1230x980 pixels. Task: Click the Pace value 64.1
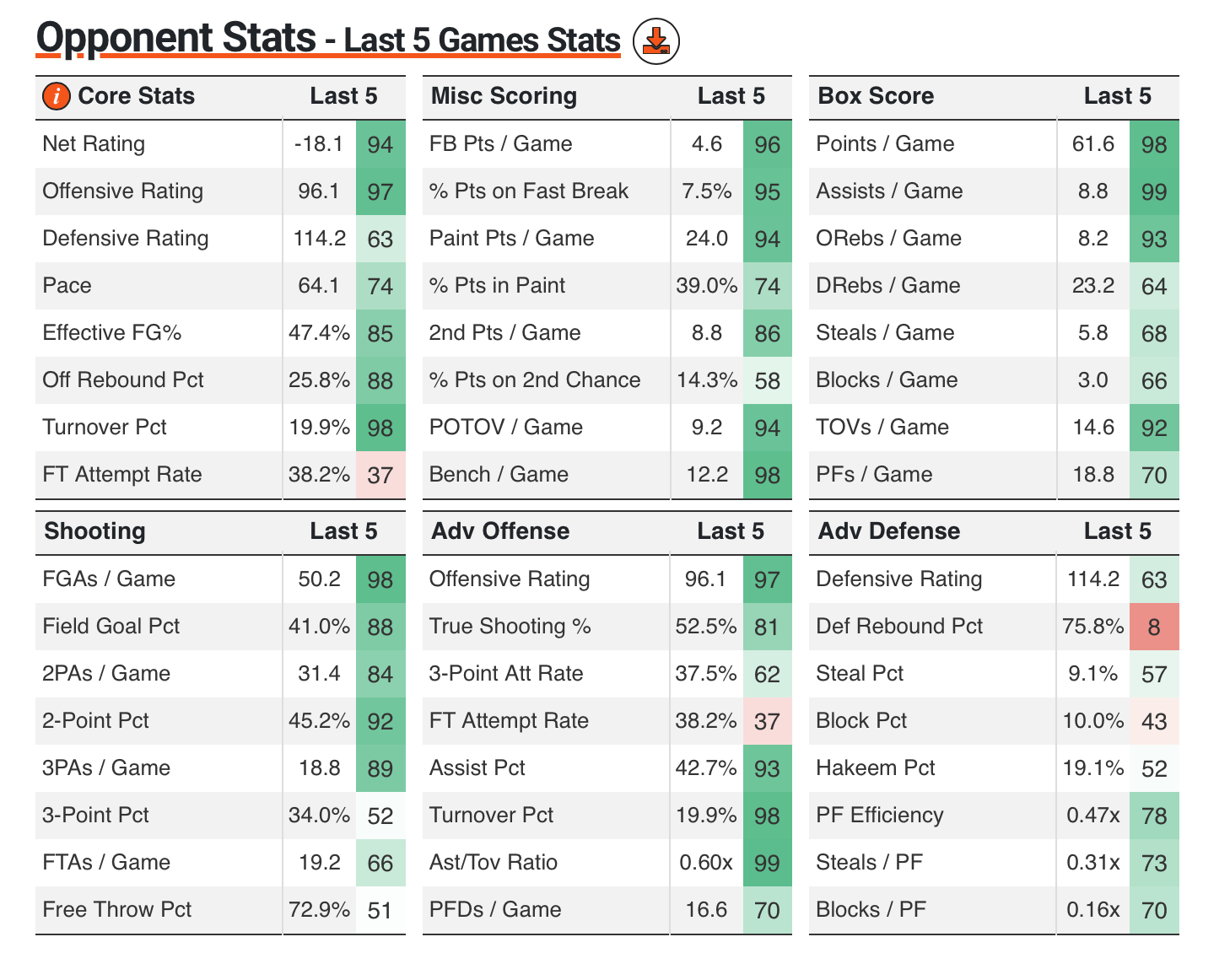(318, 286)
